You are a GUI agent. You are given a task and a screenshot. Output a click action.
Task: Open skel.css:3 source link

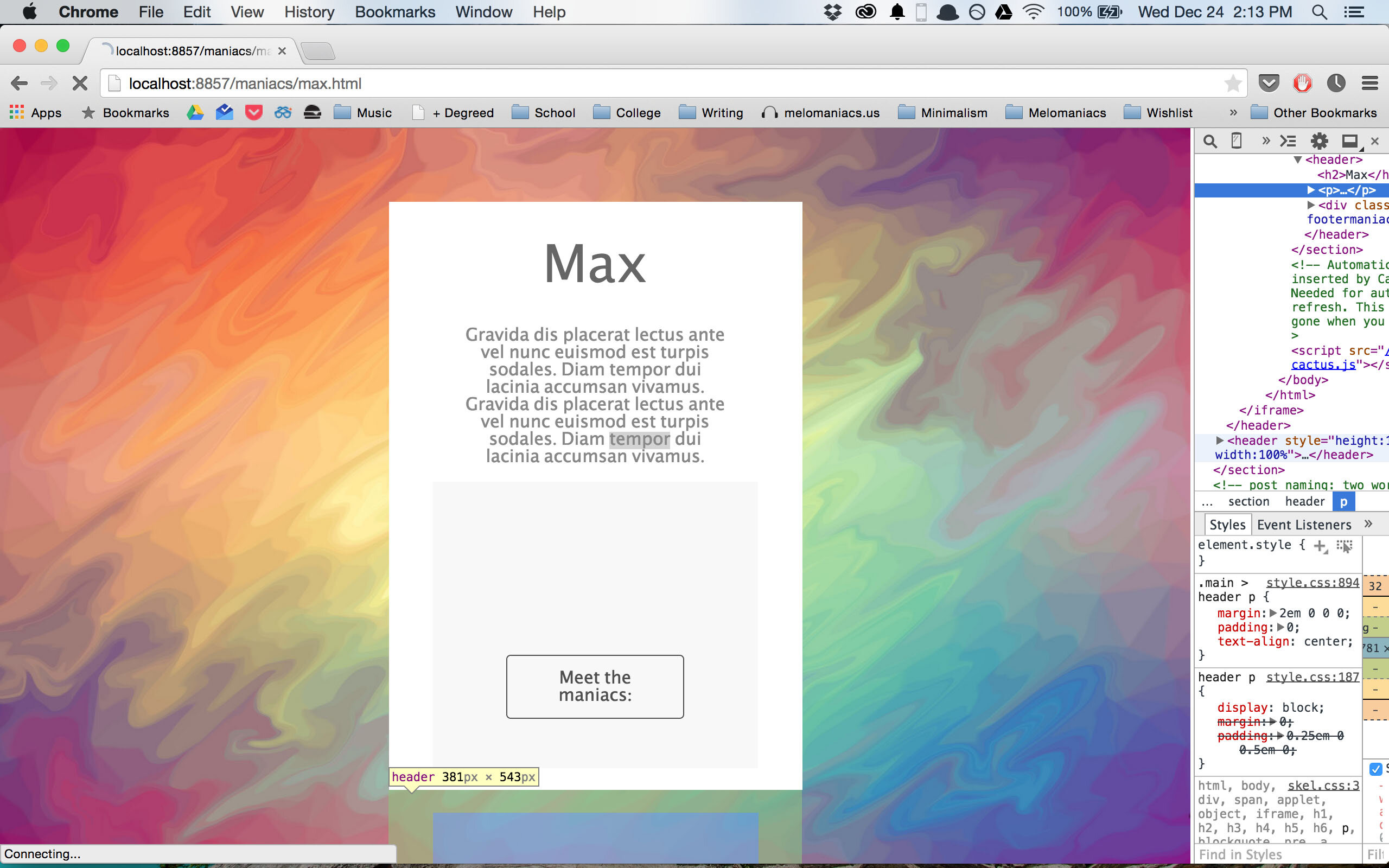(1323, 786)
